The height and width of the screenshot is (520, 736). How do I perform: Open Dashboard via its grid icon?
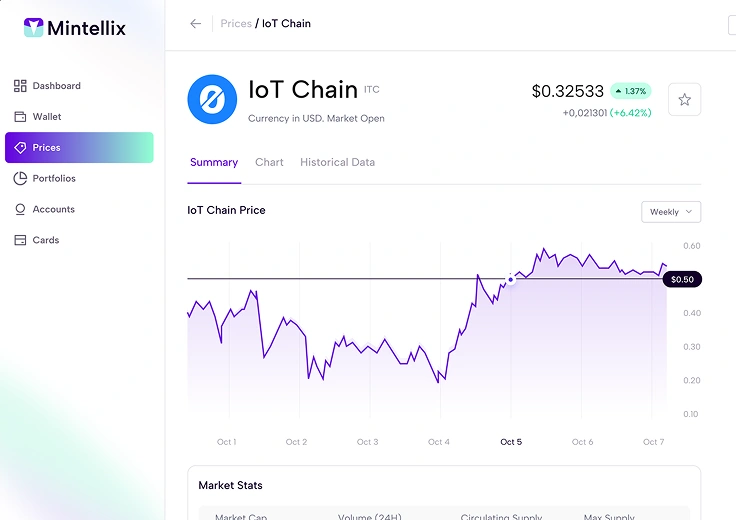(x=20, y=86)
